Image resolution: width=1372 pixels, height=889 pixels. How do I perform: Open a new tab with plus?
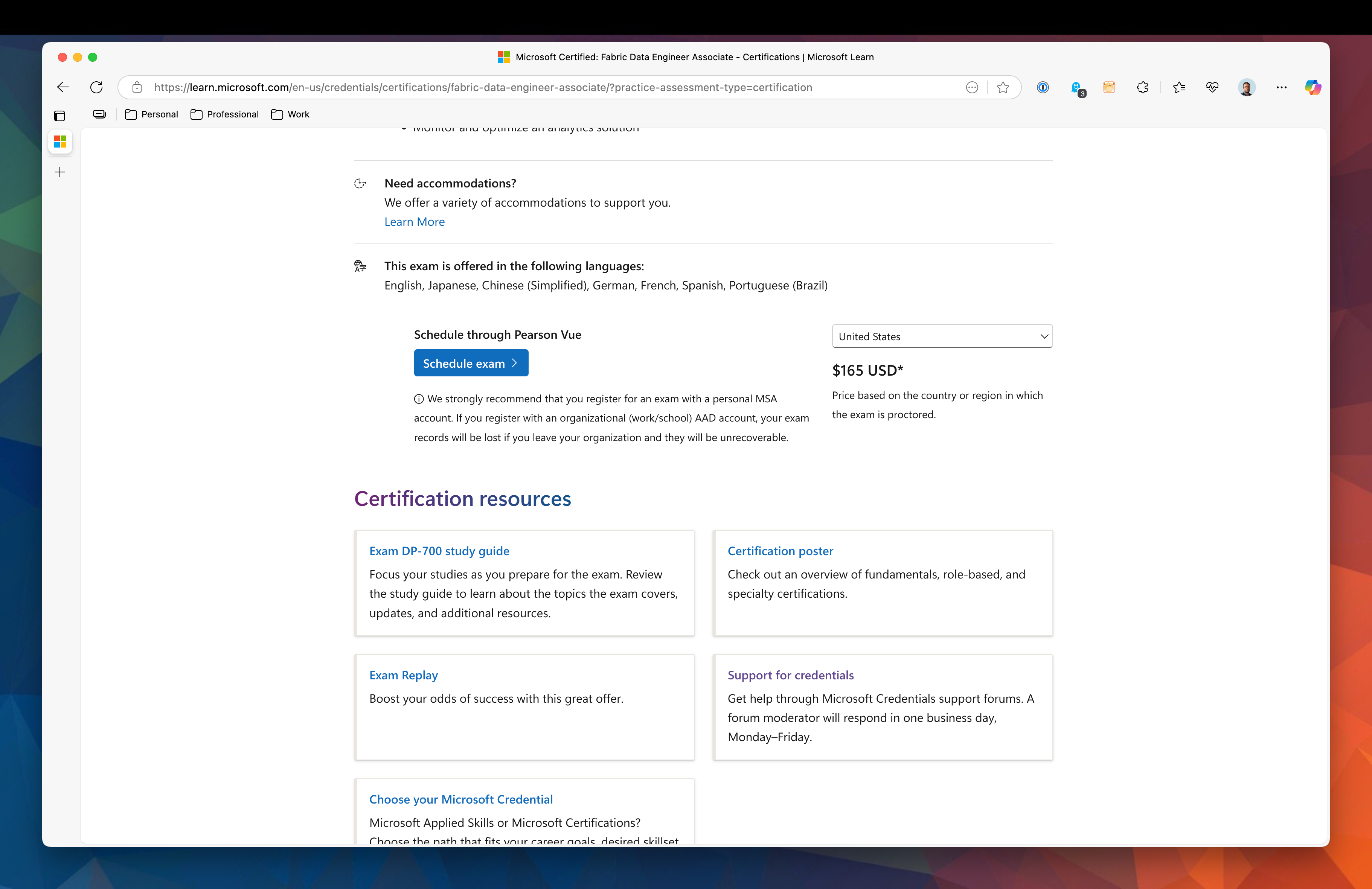pyautogui.click(x=60, y=172)
